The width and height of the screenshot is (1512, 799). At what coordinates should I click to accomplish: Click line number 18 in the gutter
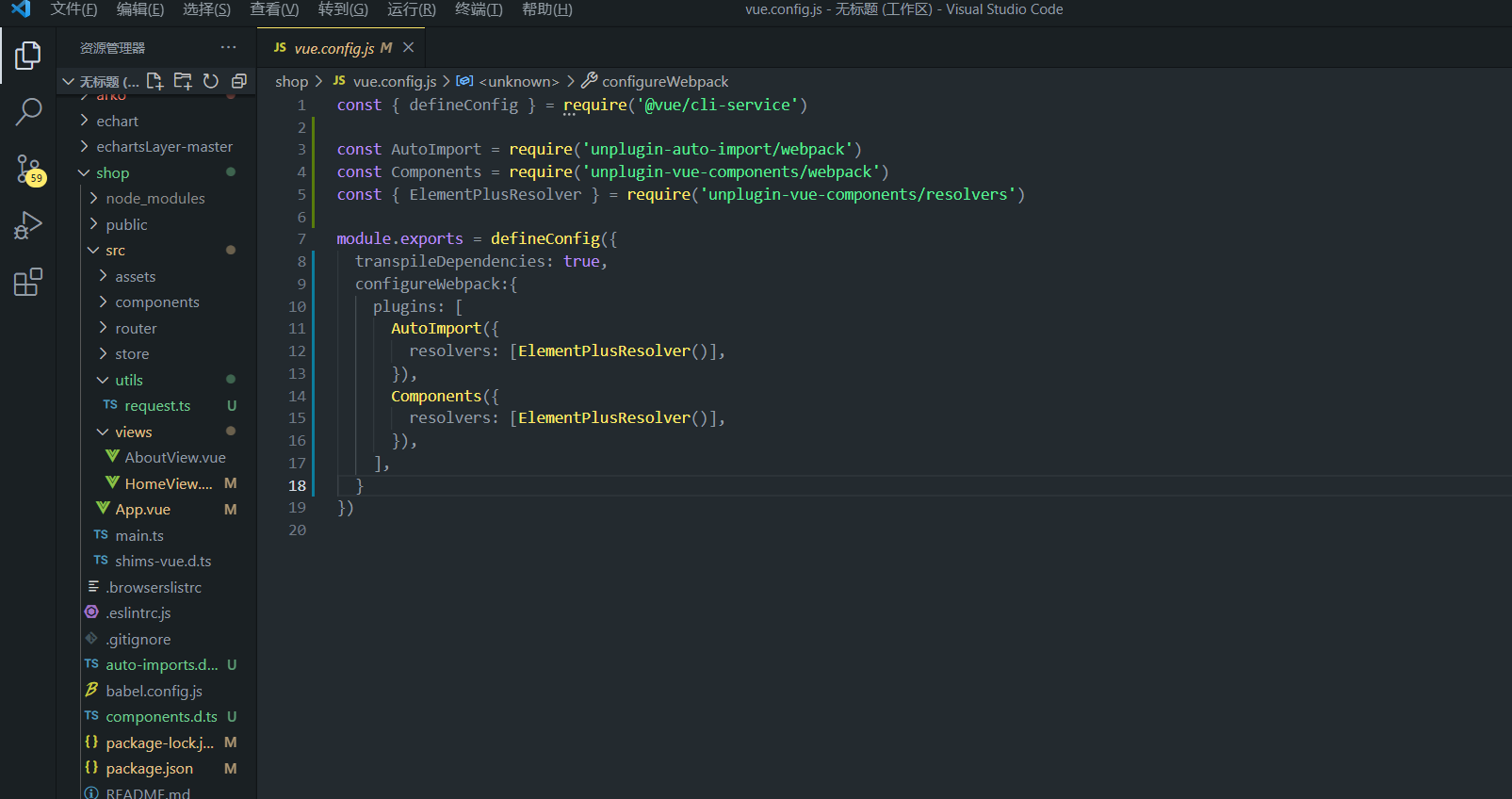tap(298, 485)
